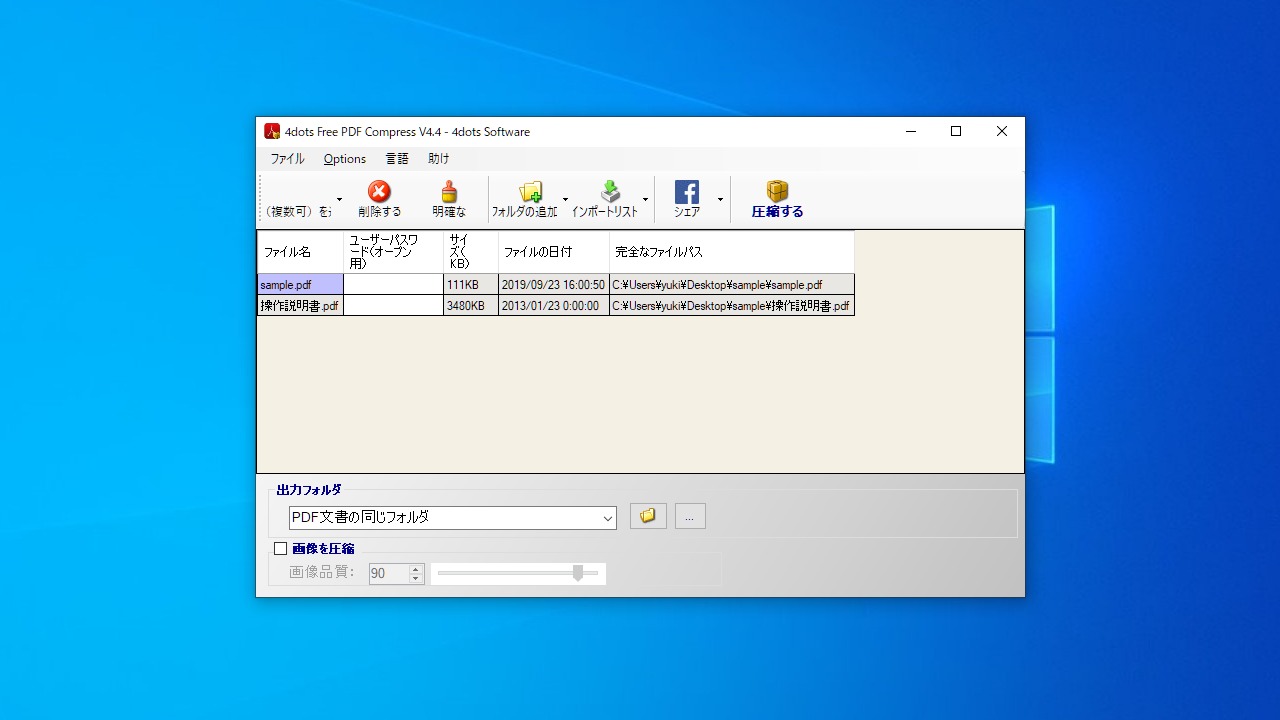Viewport: 1280px width, 720px height.
Task: Open dropdown arrow next to シェア
Action: tap(720, 199)
